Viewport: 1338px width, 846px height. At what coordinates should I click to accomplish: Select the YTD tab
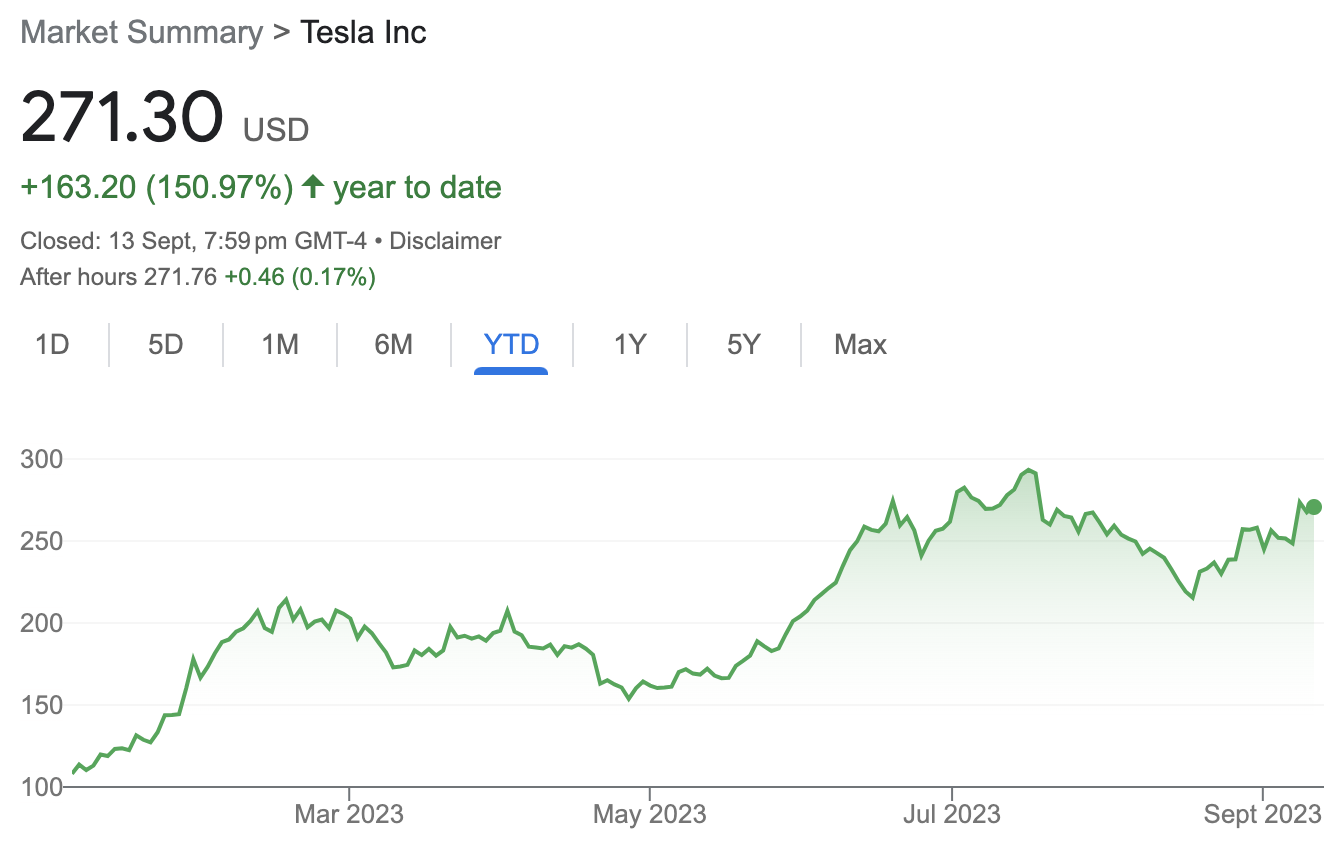[x=511, y=345]
